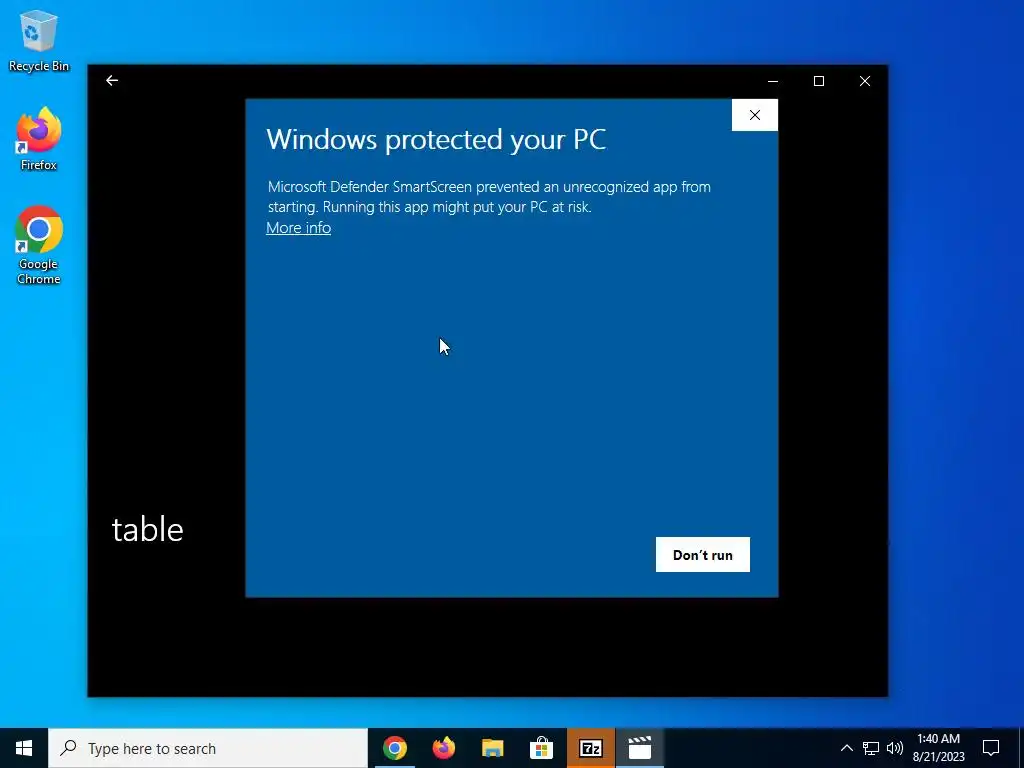Open Chrome from the taskbar

coord(394,748)
